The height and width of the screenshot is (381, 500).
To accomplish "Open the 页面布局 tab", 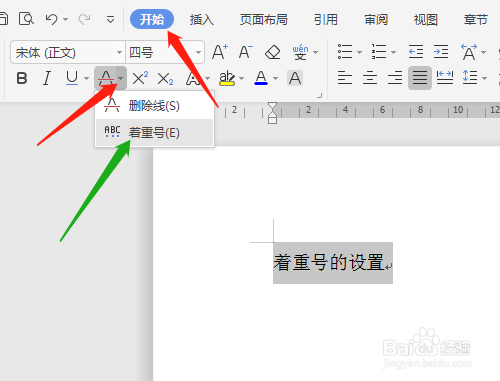I will 264,20.
